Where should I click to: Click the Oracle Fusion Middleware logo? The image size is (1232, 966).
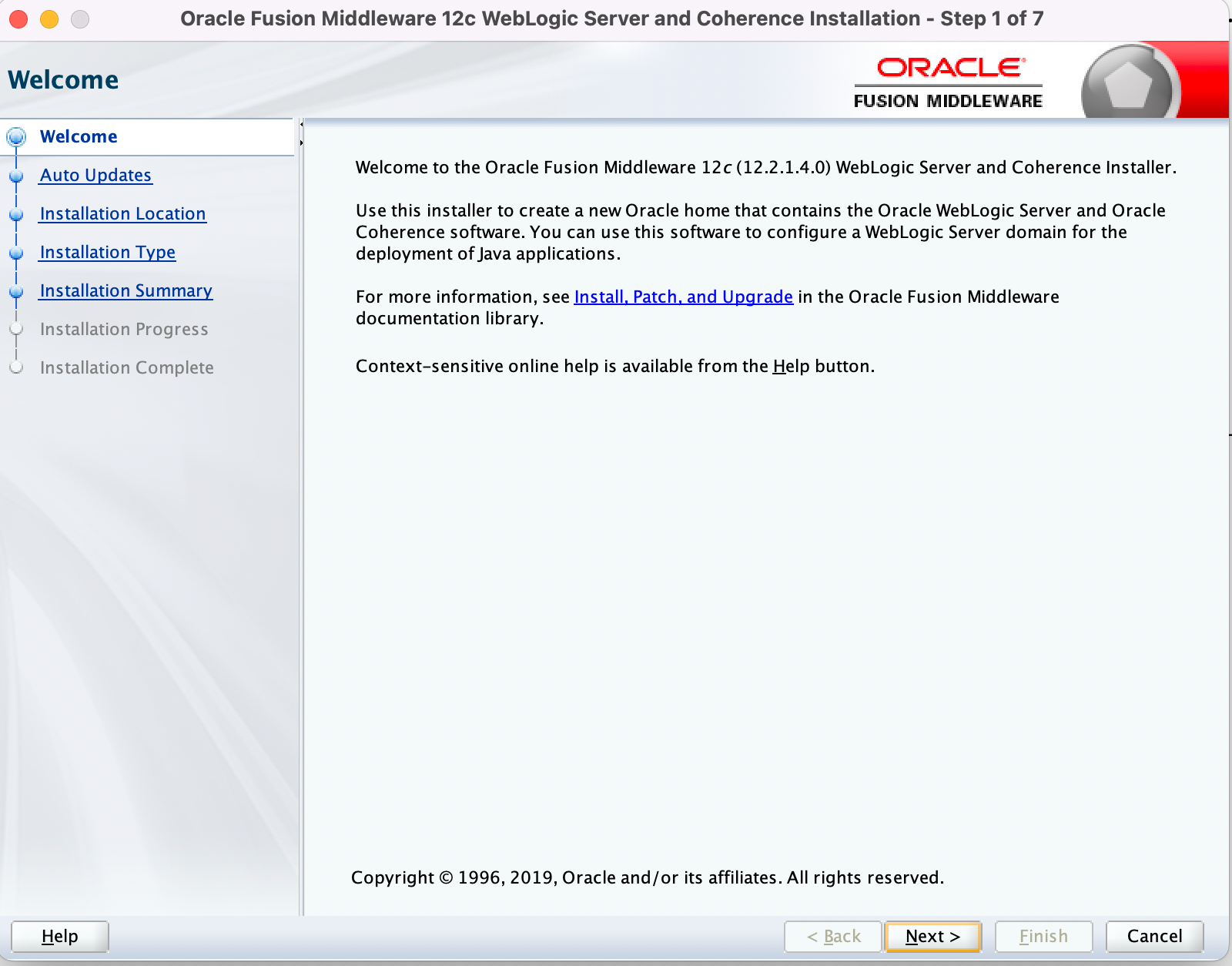pyautogui.click(x=949, y=79)
